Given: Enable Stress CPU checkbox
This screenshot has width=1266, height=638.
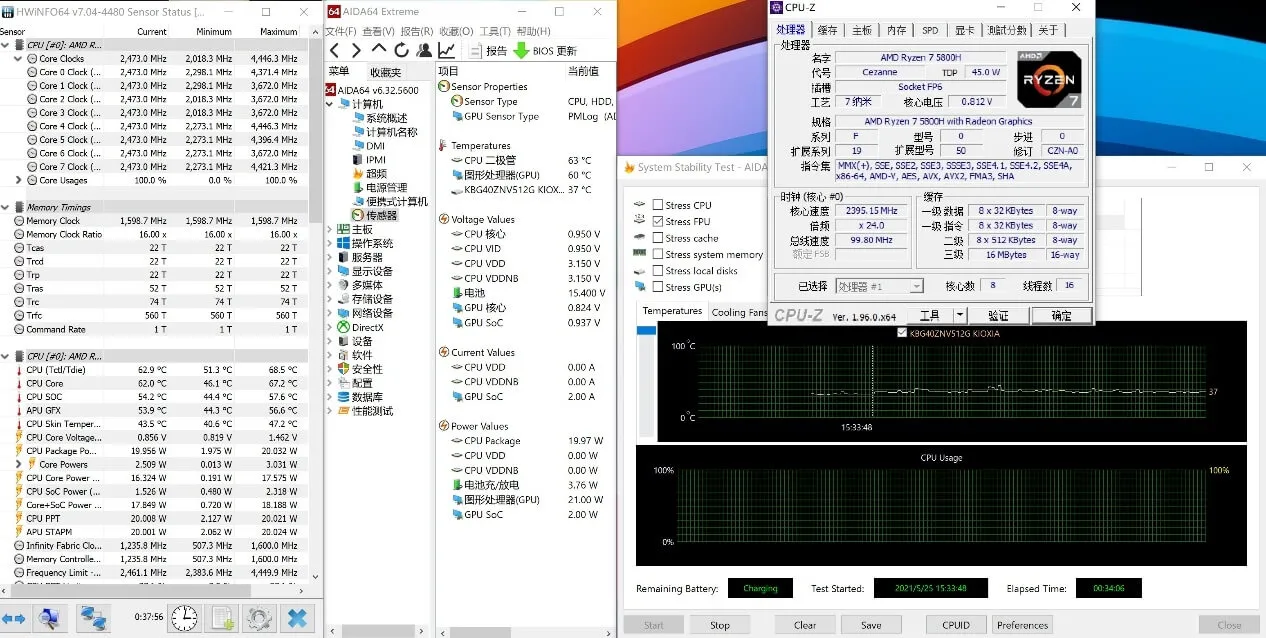Looking at the screenshot, I should click(657, 205).
